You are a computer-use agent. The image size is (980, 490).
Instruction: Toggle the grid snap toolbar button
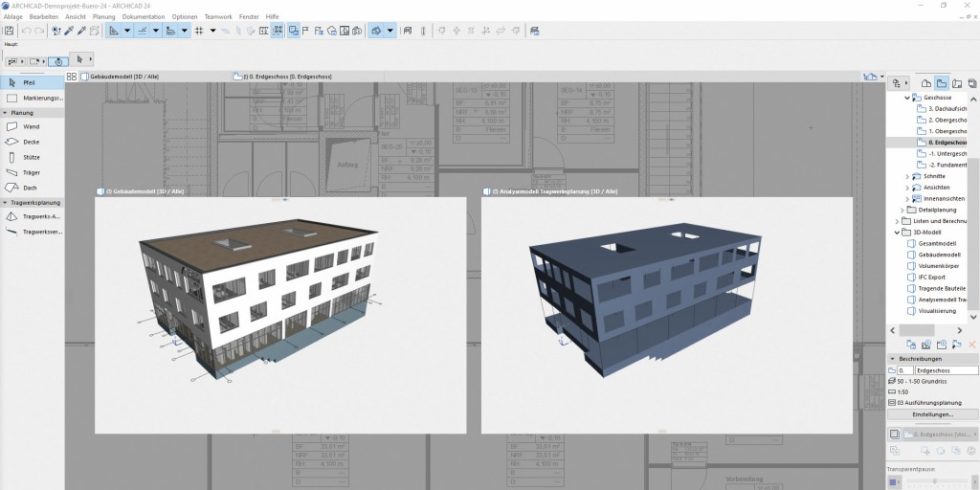click(199, 31)
